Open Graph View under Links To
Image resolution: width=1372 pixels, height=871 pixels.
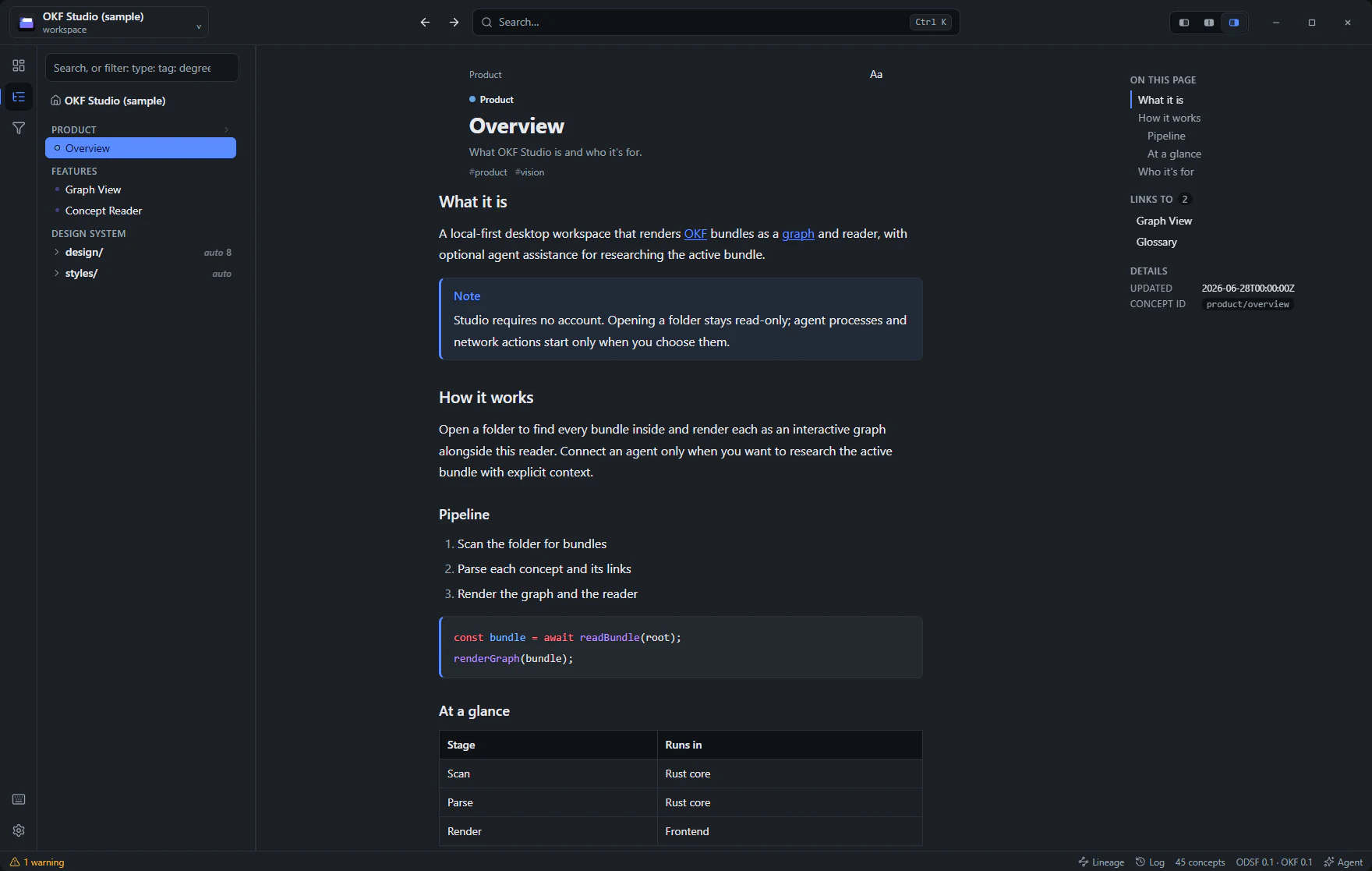1164,221
